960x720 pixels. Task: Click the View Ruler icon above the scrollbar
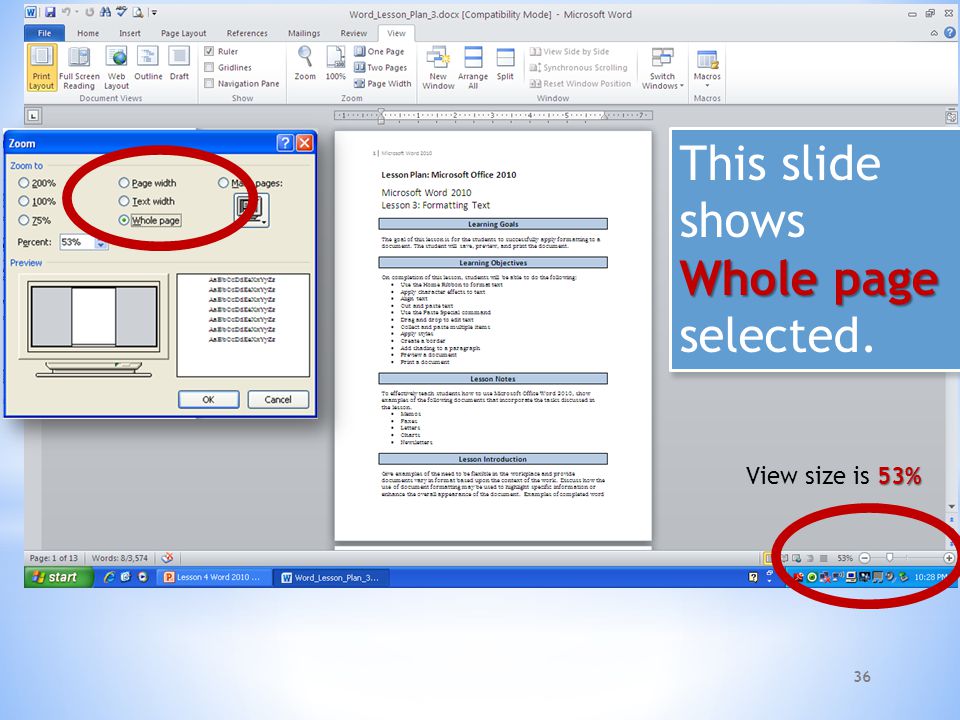(951, 116)
